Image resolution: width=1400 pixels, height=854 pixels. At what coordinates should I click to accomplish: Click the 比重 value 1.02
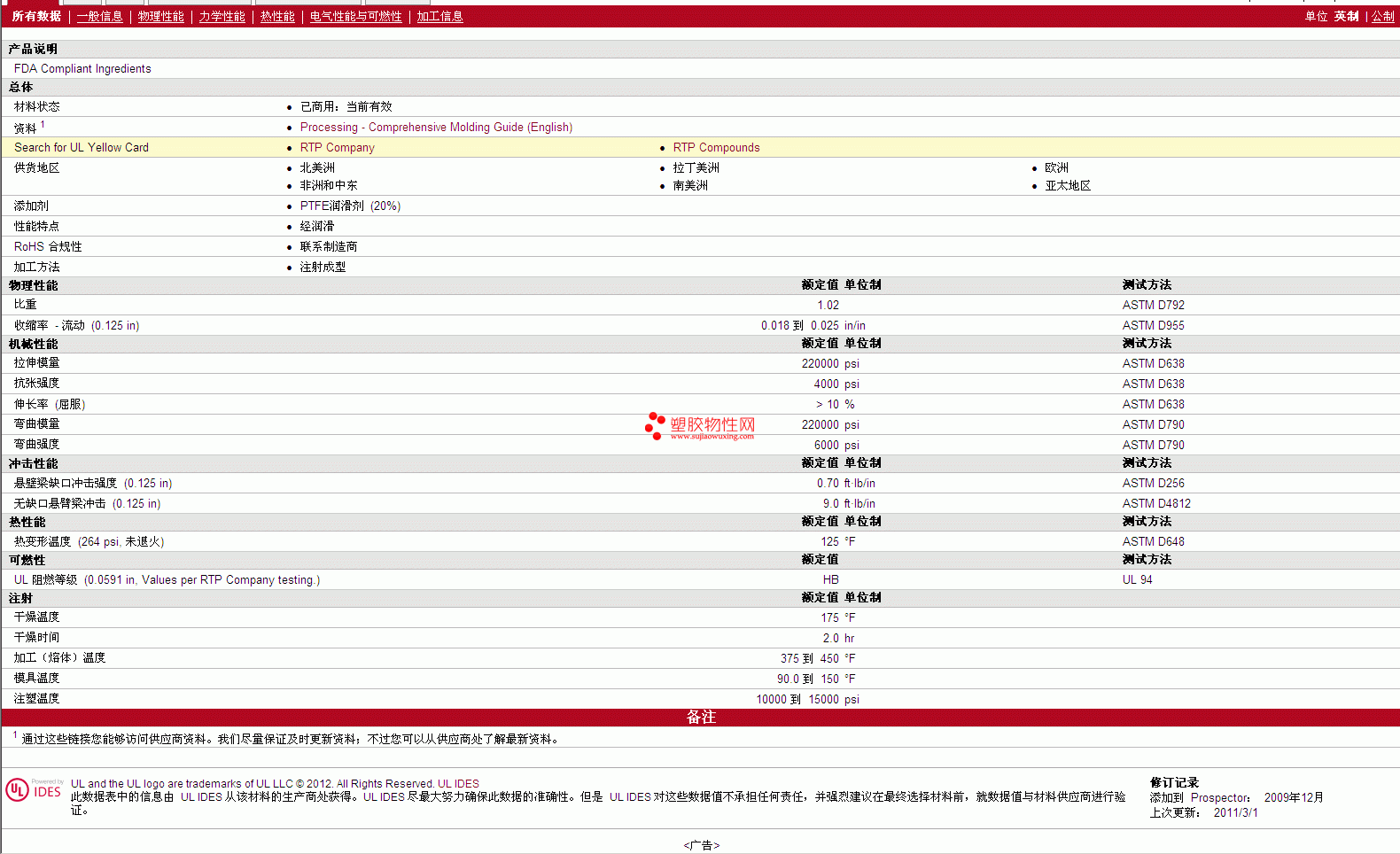click(828, 306)
